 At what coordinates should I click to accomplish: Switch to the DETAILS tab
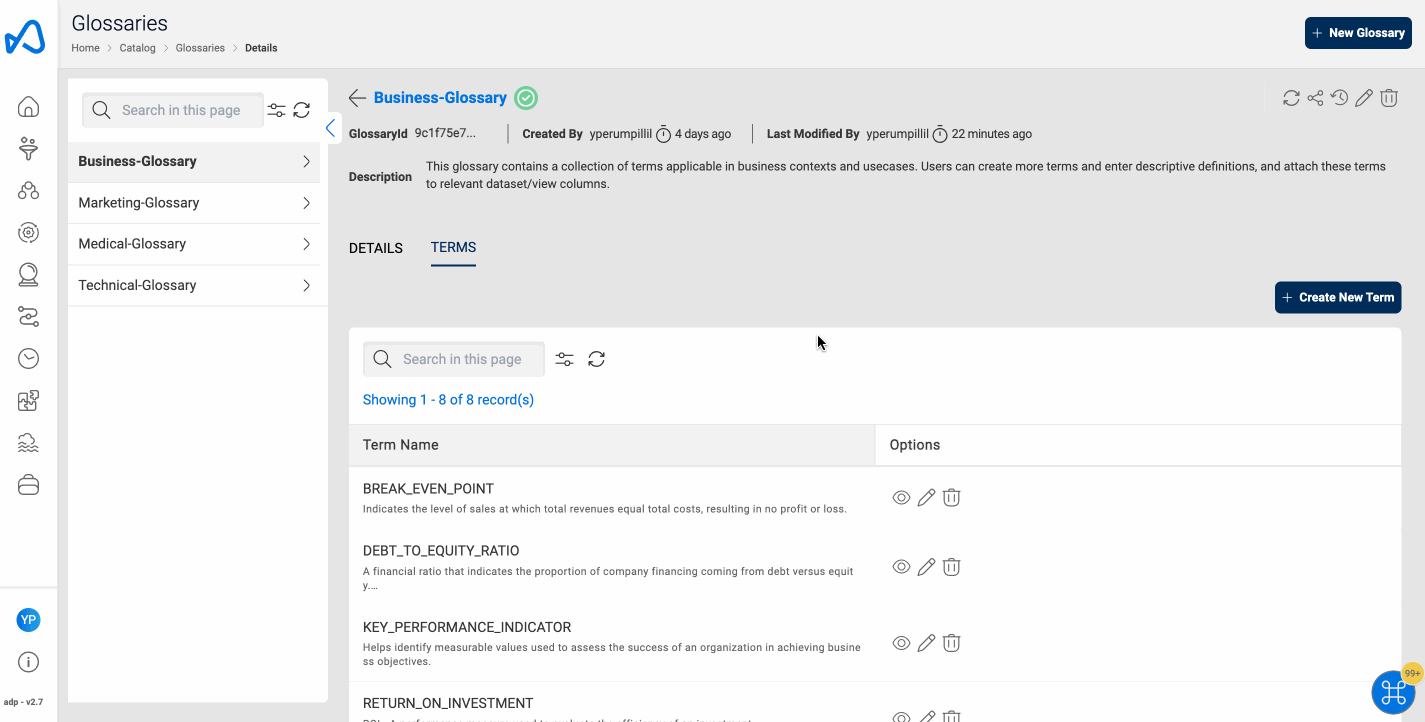376,248
